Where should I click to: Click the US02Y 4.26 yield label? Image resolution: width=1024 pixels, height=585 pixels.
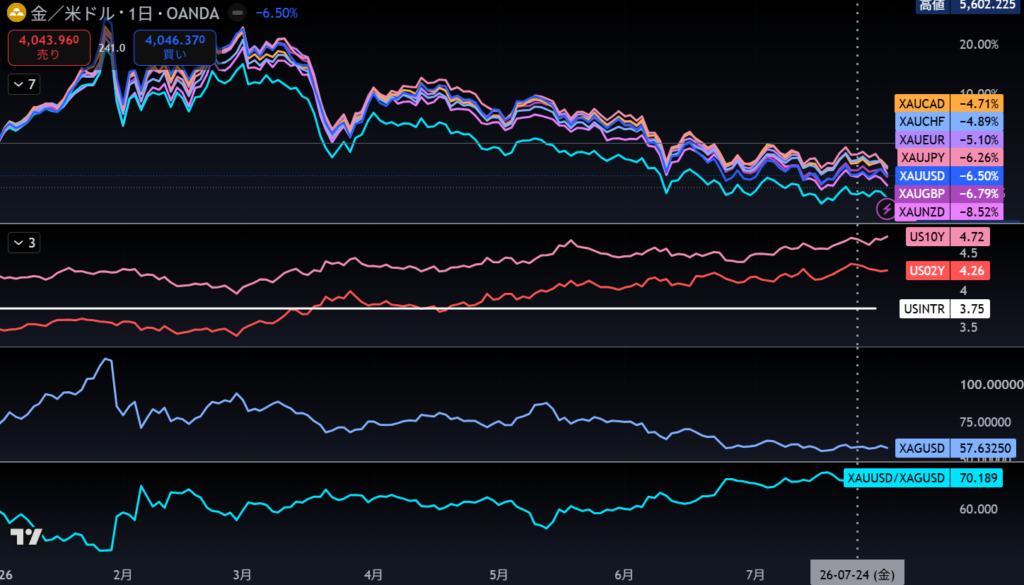(x=948, y=270)
